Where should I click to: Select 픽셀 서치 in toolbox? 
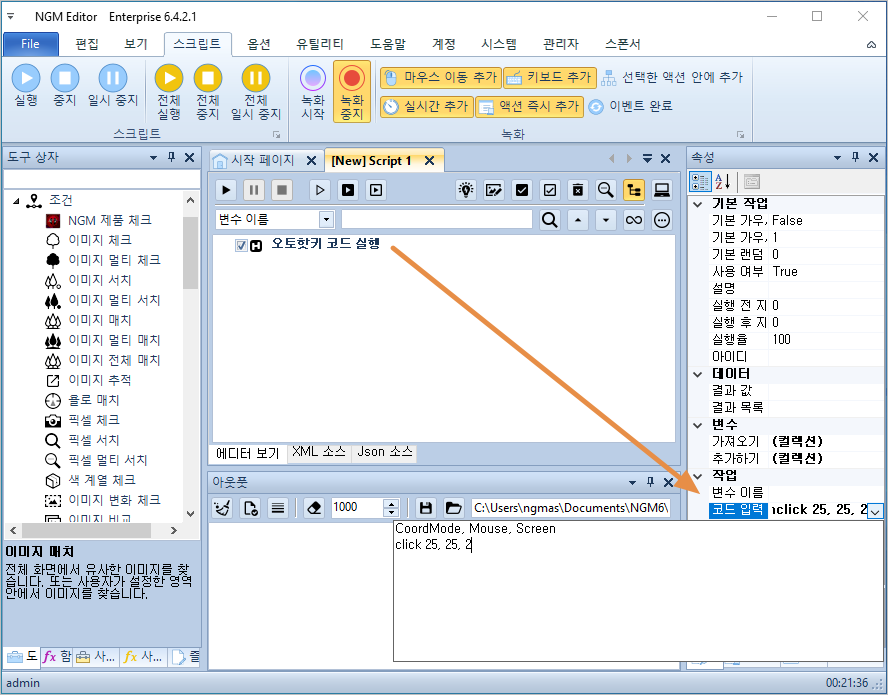93,440
